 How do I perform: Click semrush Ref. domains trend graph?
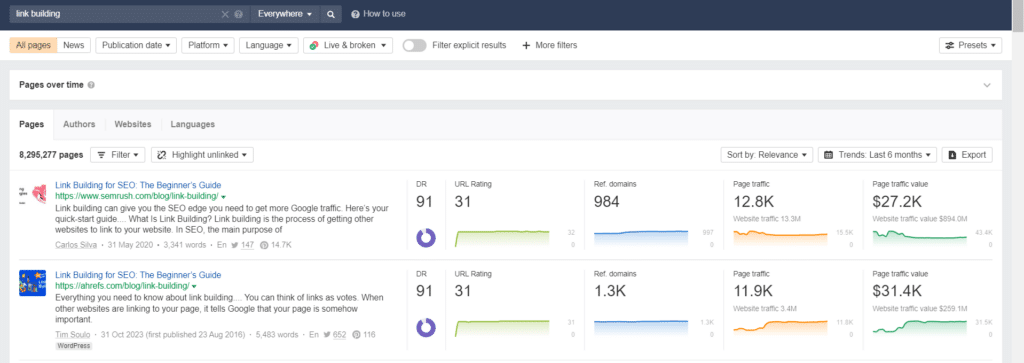pyautogui.click(x=641, y=238)
